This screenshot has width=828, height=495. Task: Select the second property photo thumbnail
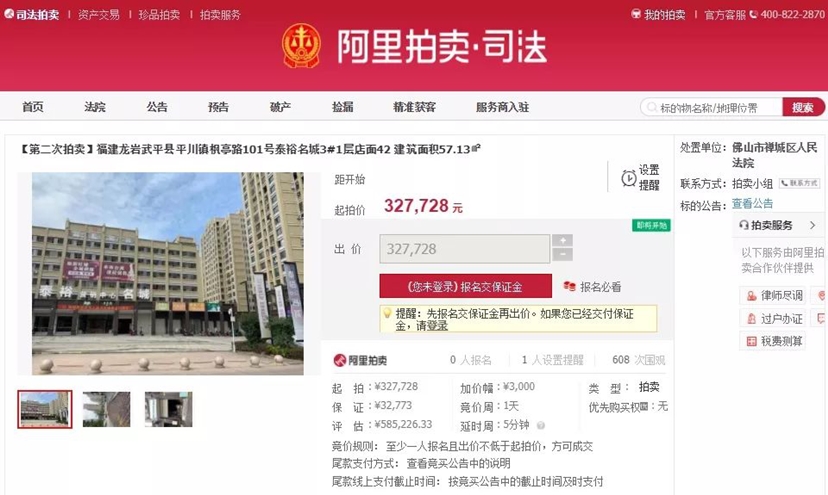tap(107, 409)
